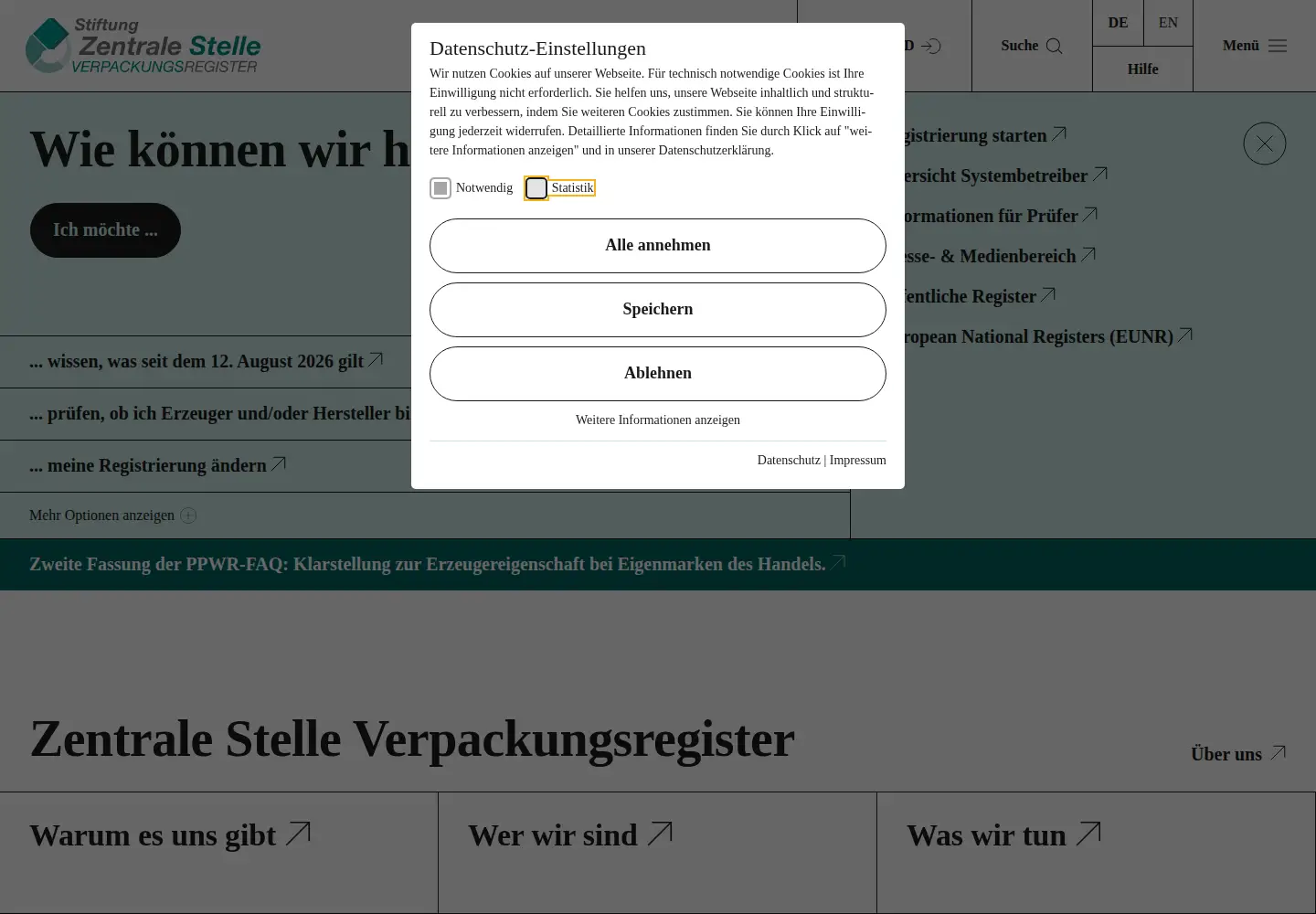Open the hamburger Menü icon
1316x914 pixels.
[1278, 46]
